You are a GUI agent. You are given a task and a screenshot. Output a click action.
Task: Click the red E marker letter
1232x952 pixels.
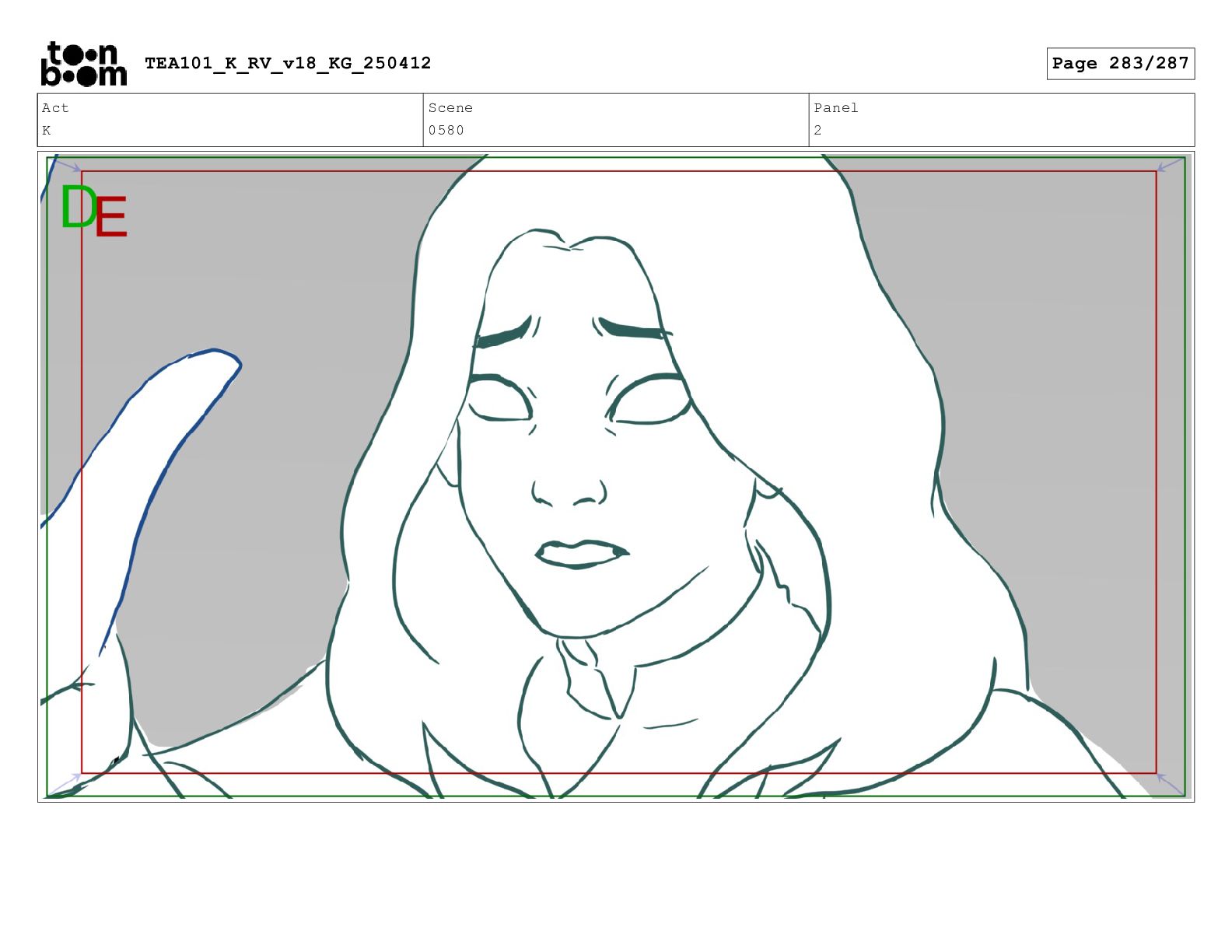[x=111, y=217]
